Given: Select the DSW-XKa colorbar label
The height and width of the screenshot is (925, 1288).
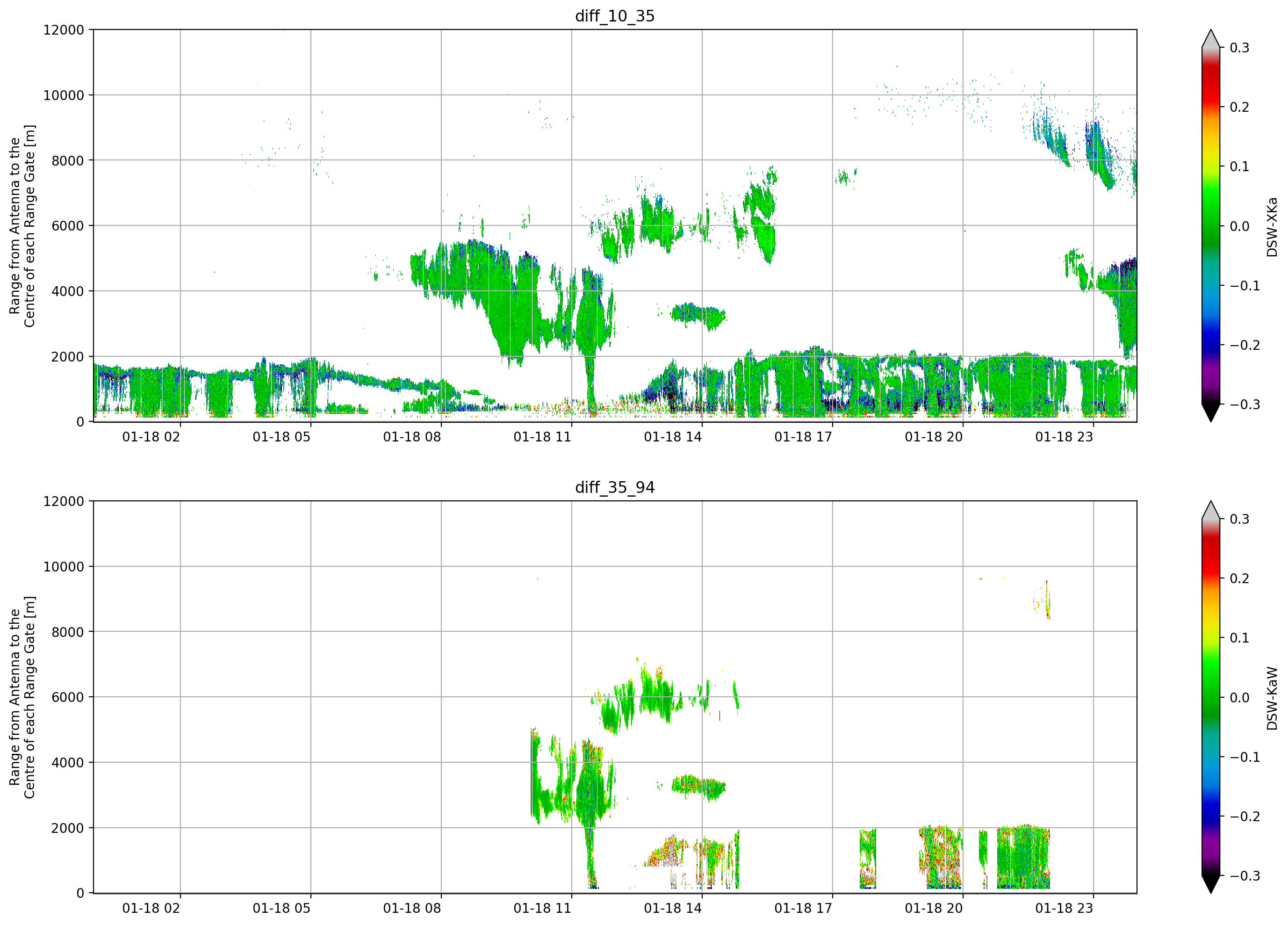Looking at the screenshot, I should (1272, 227).
